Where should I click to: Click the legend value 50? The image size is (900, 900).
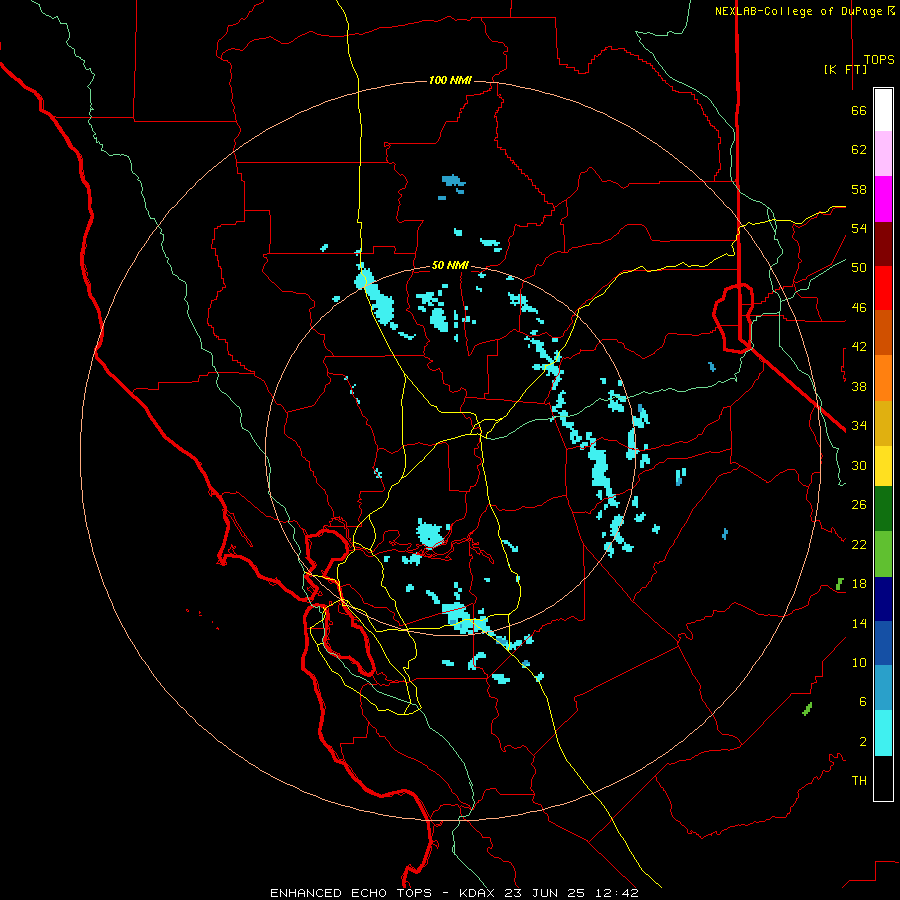[859, 268]
